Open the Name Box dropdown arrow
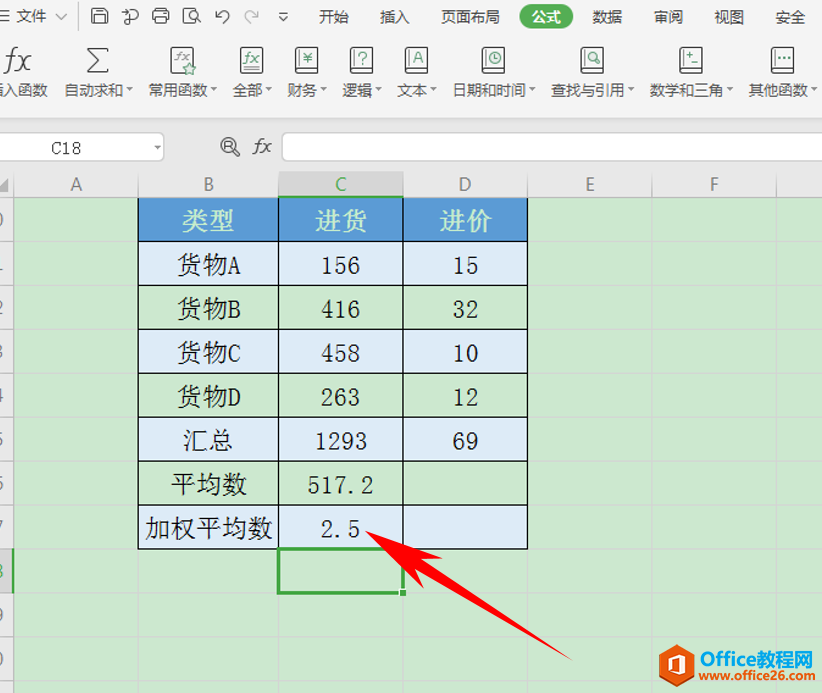The image size is (822, 693). click(157, 148)
